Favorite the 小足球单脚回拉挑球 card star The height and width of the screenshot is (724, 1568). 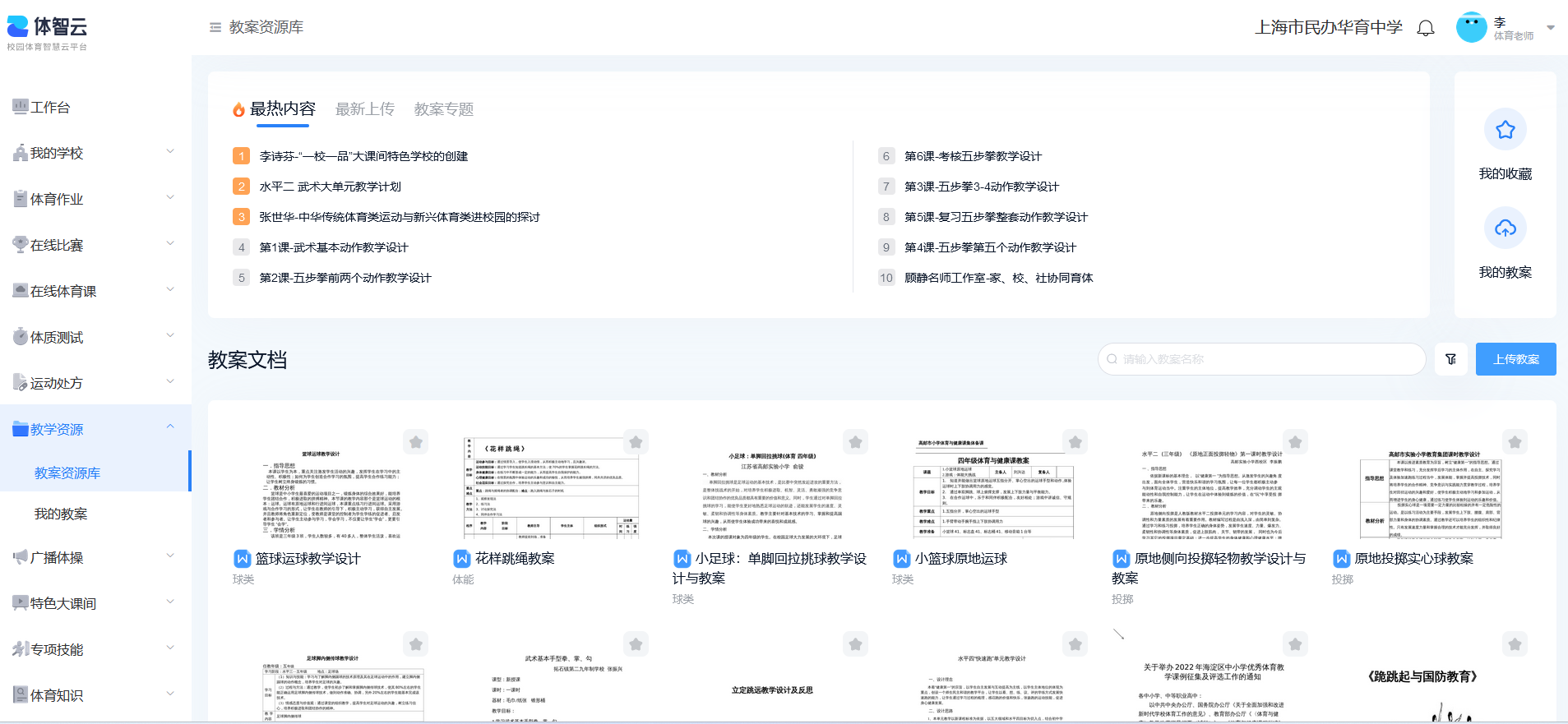coord(856,442)
